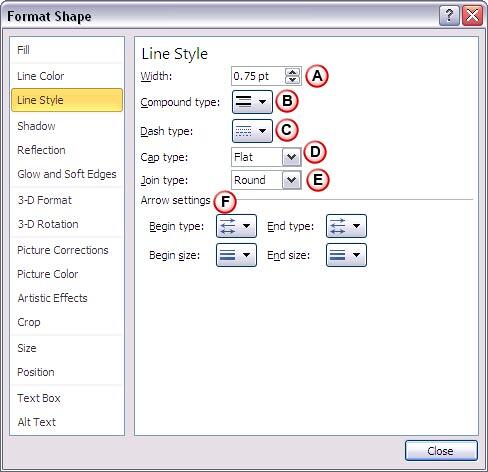Click the Close button
488x472 pixels.
coord(441,451)
